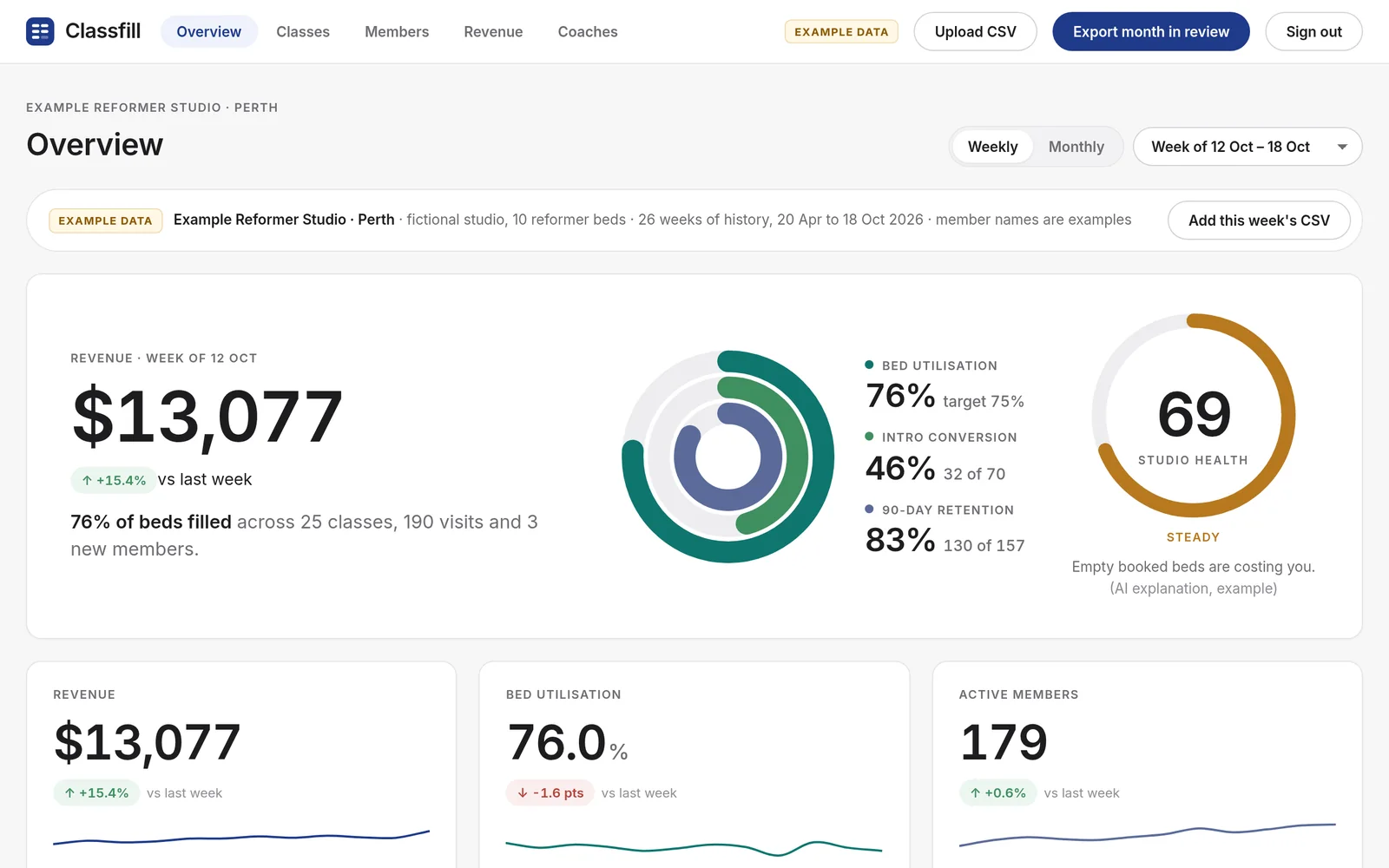Click "Example Reformer Studio · Perth" in the banner
The height and width of the screenshot is (868, 1389).
tap(284, 220)
